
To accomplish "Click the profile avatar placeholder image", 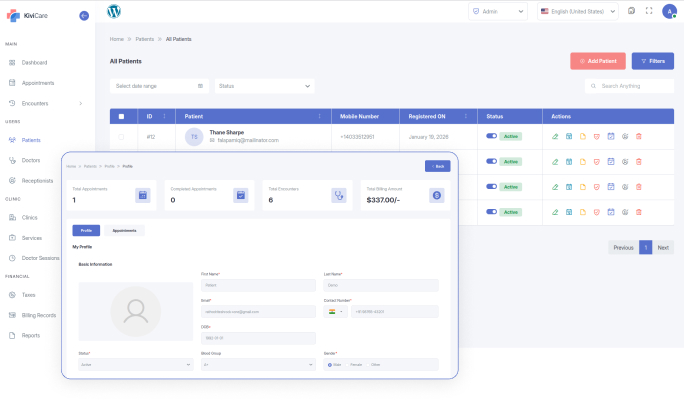I will (136, 311).
